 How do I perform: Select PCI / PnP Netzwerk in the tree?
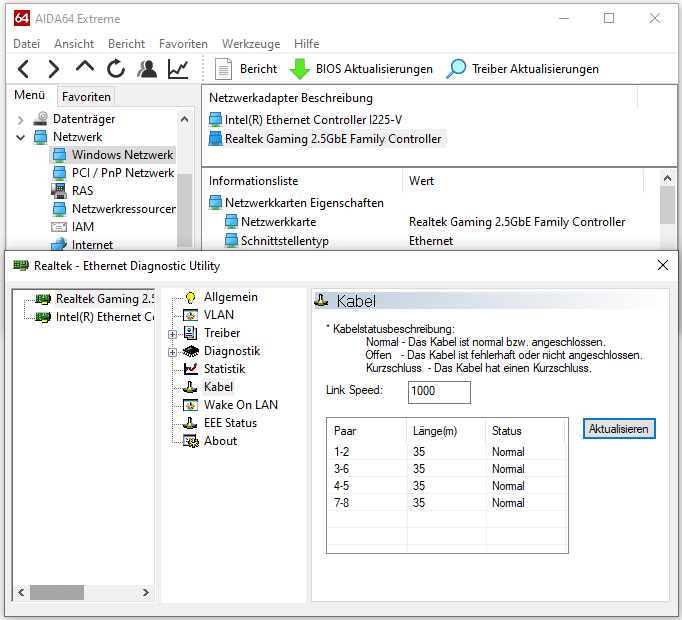[123, 173]
